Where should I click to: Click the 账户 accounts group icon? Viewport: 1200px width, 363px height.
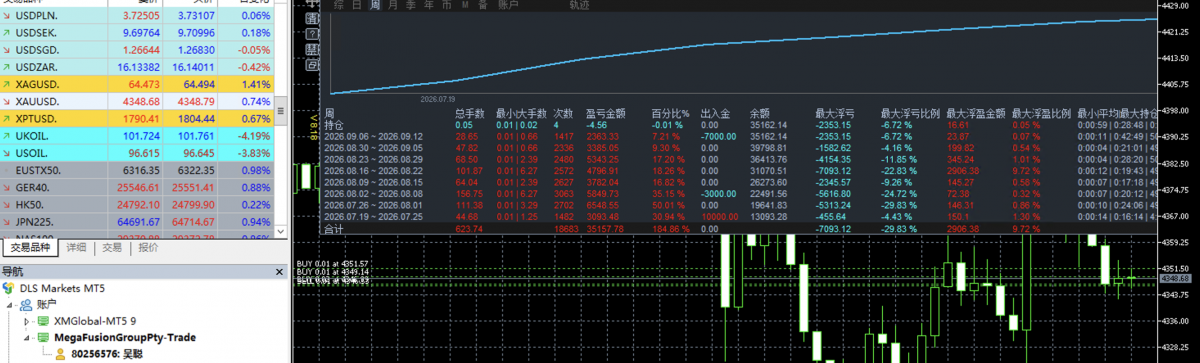click(x=26, y=304)
